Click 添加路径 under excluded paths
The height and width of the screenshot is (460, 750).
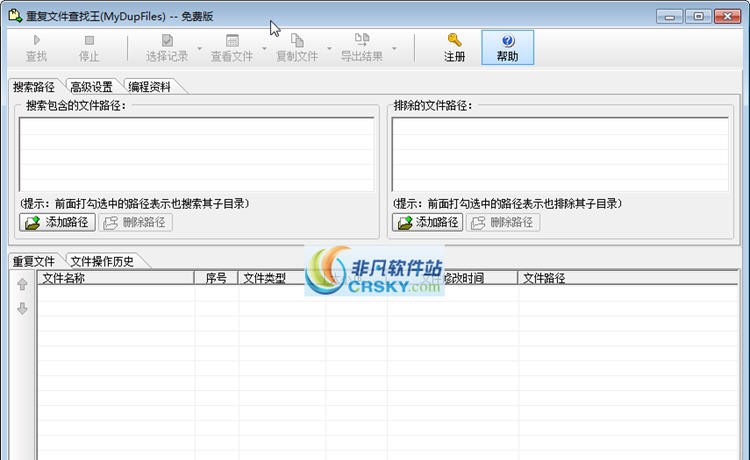click(428, 222)
